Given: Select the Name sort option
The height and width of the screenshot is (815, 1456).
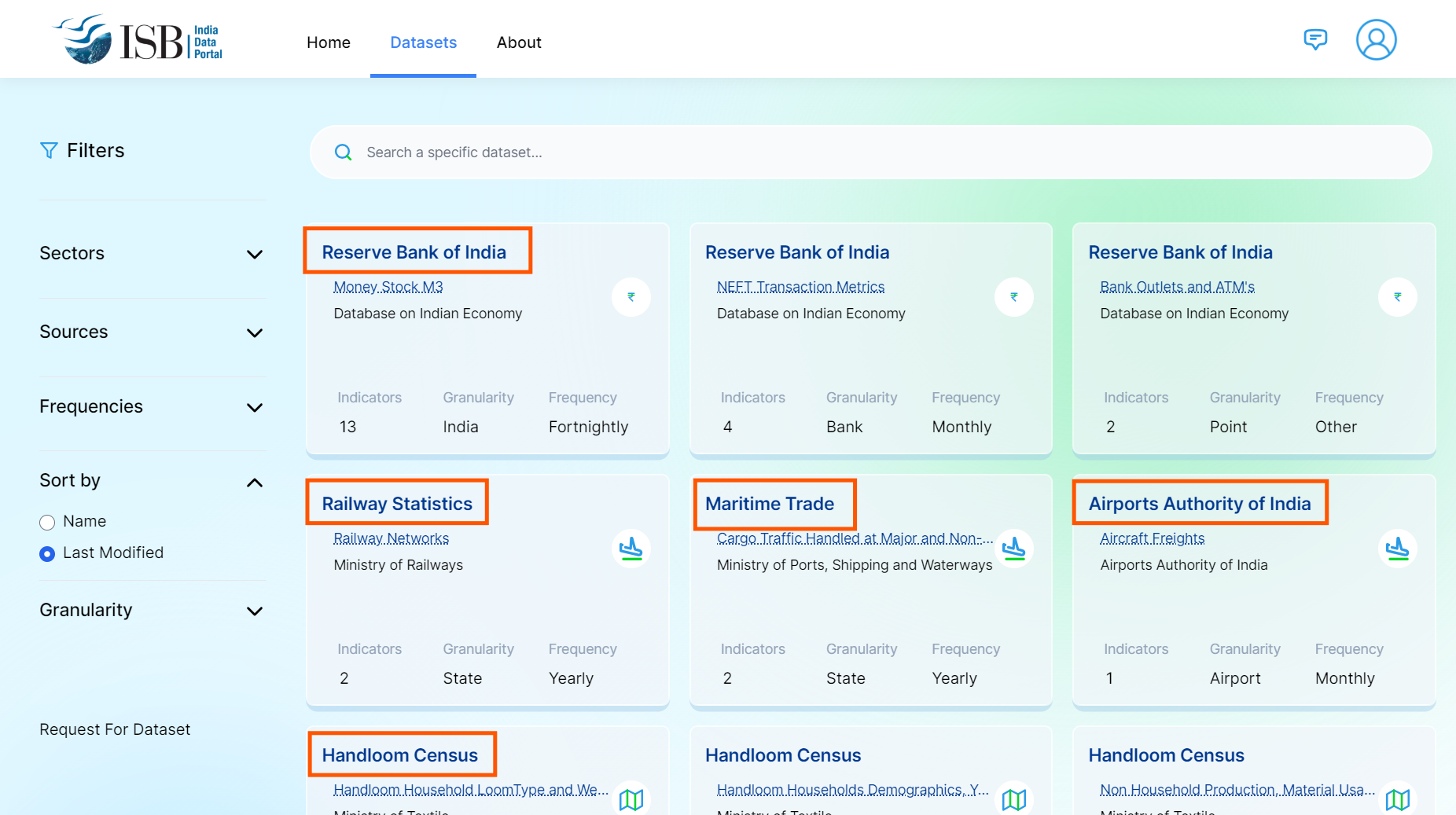Looking at the screenshot, I should coord(47,523).
